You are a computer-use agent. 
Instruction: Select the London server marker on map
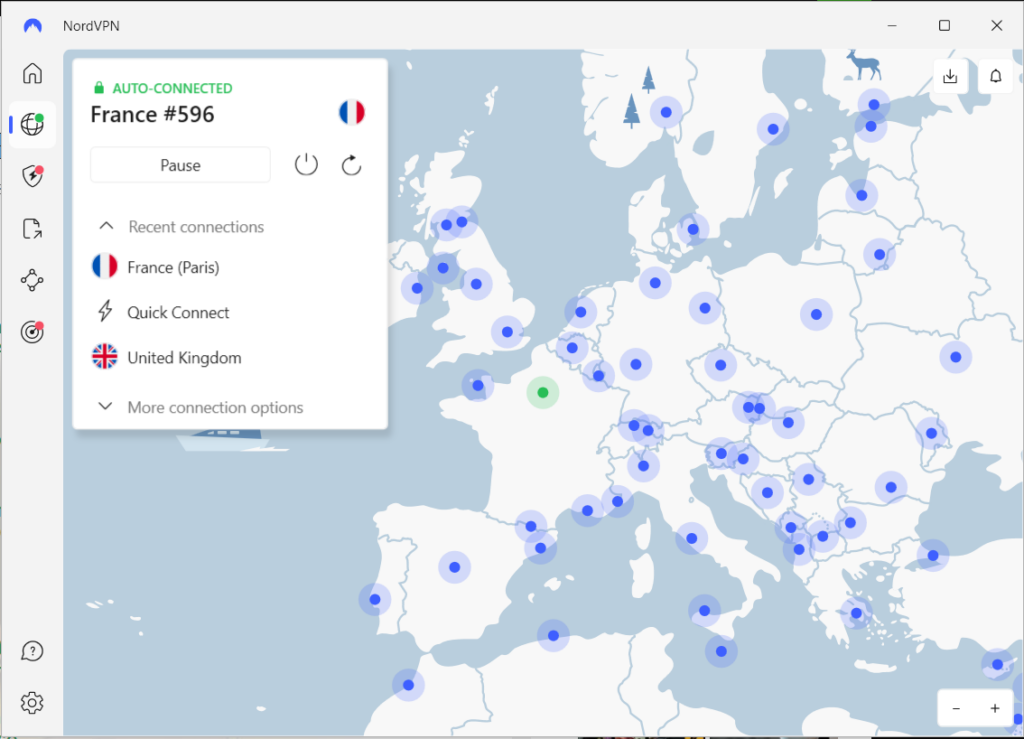(x=507, y=332)
